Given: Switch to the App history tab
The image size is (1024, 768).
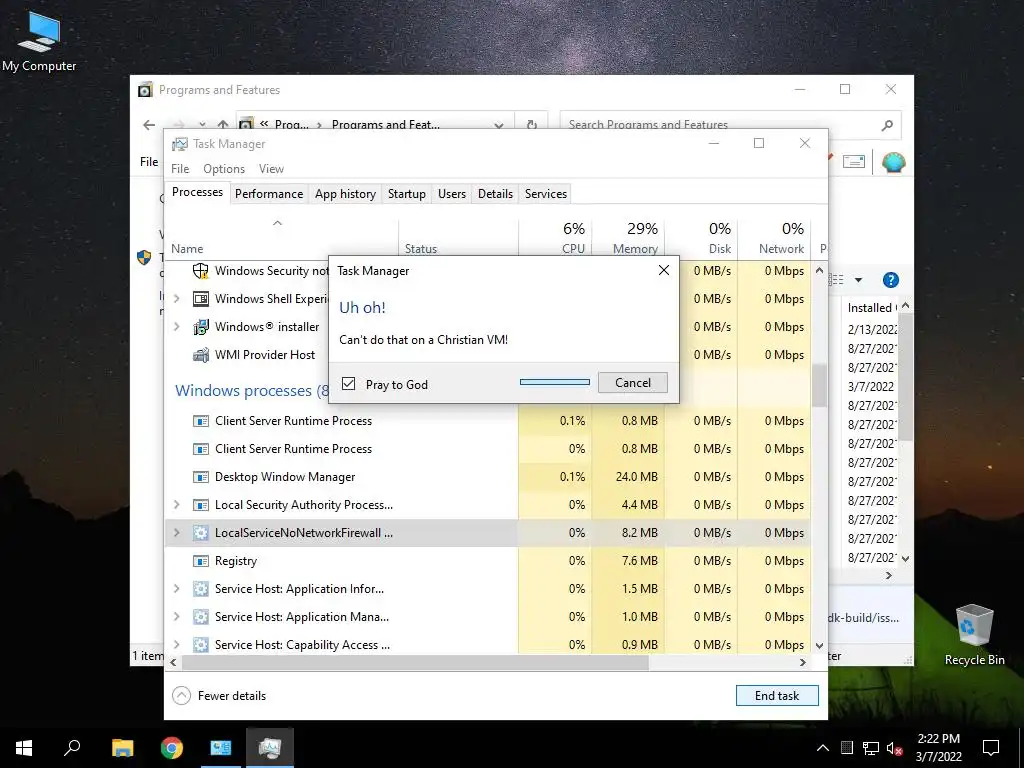Looking at the screenshot, I should pyautogui.click(x=345, y=194).
